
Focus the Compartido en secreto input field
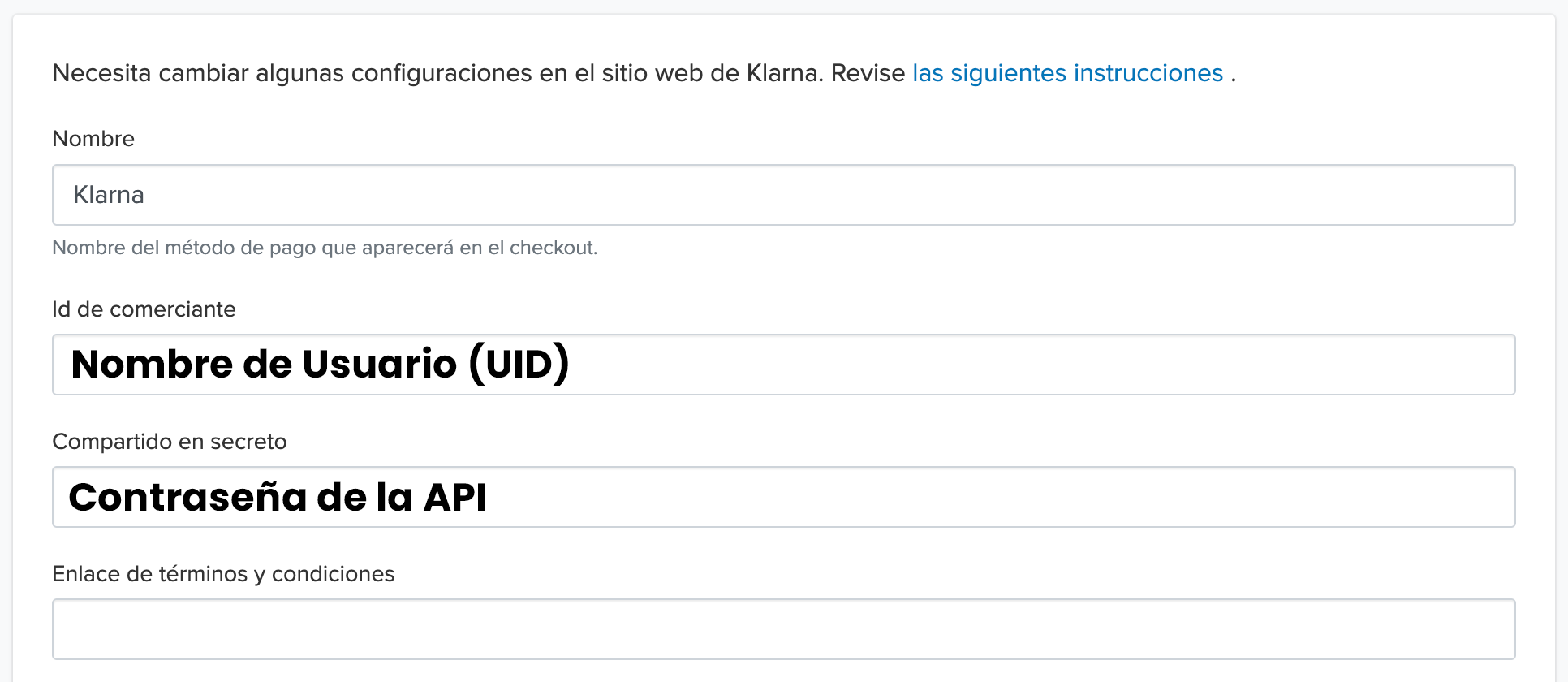pos(784,497)
